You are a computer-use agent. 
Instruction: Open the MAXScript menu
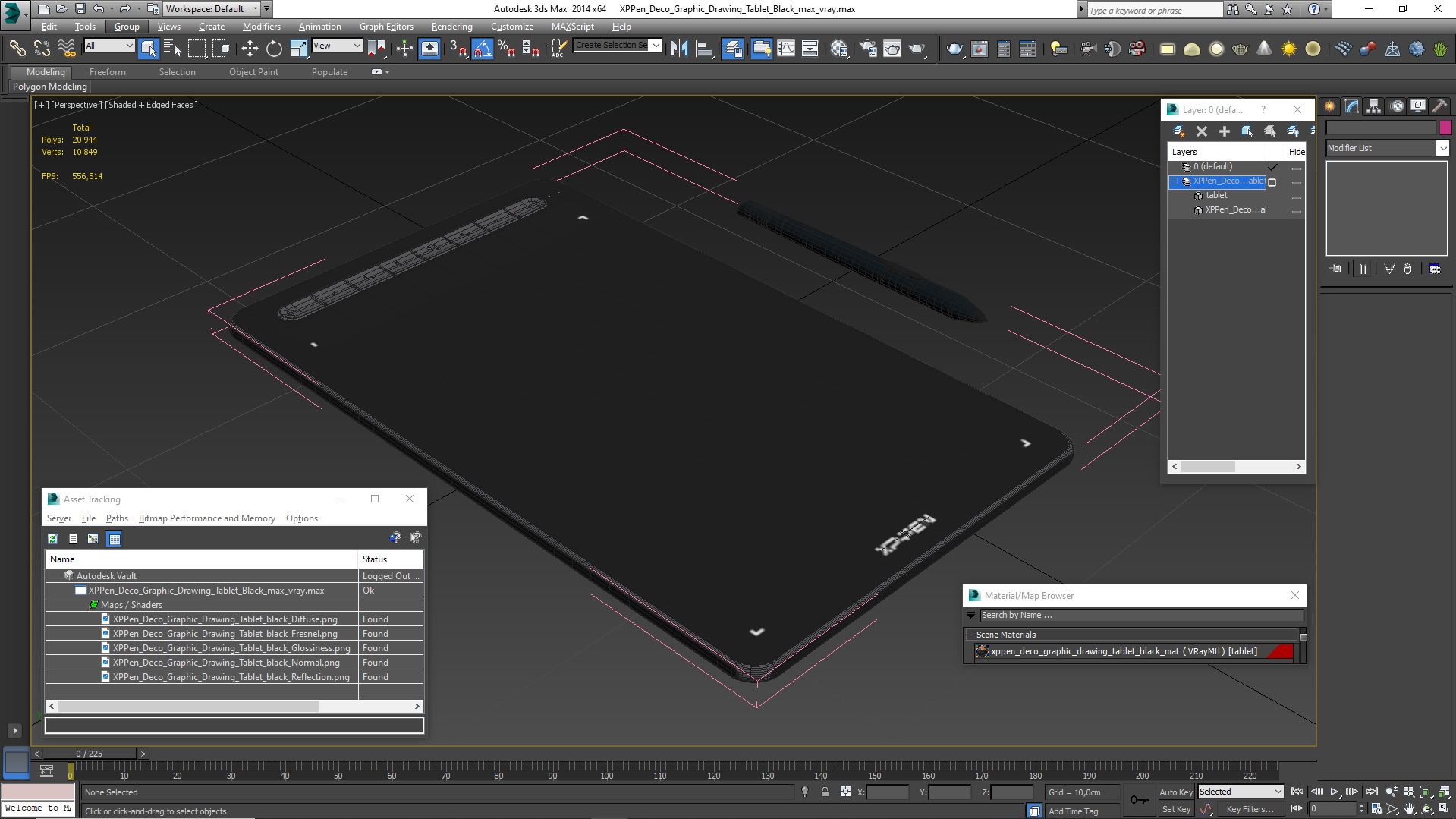573,26
